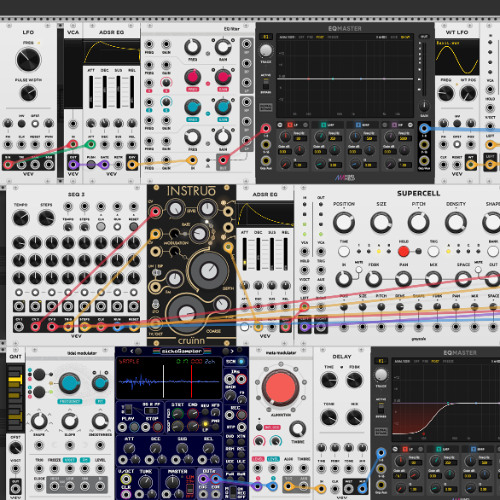The height and width of the screenshot is (500, 500).
Task: Click the large red meta-modulator algorithm knob
Action: [x=280, y=388]
